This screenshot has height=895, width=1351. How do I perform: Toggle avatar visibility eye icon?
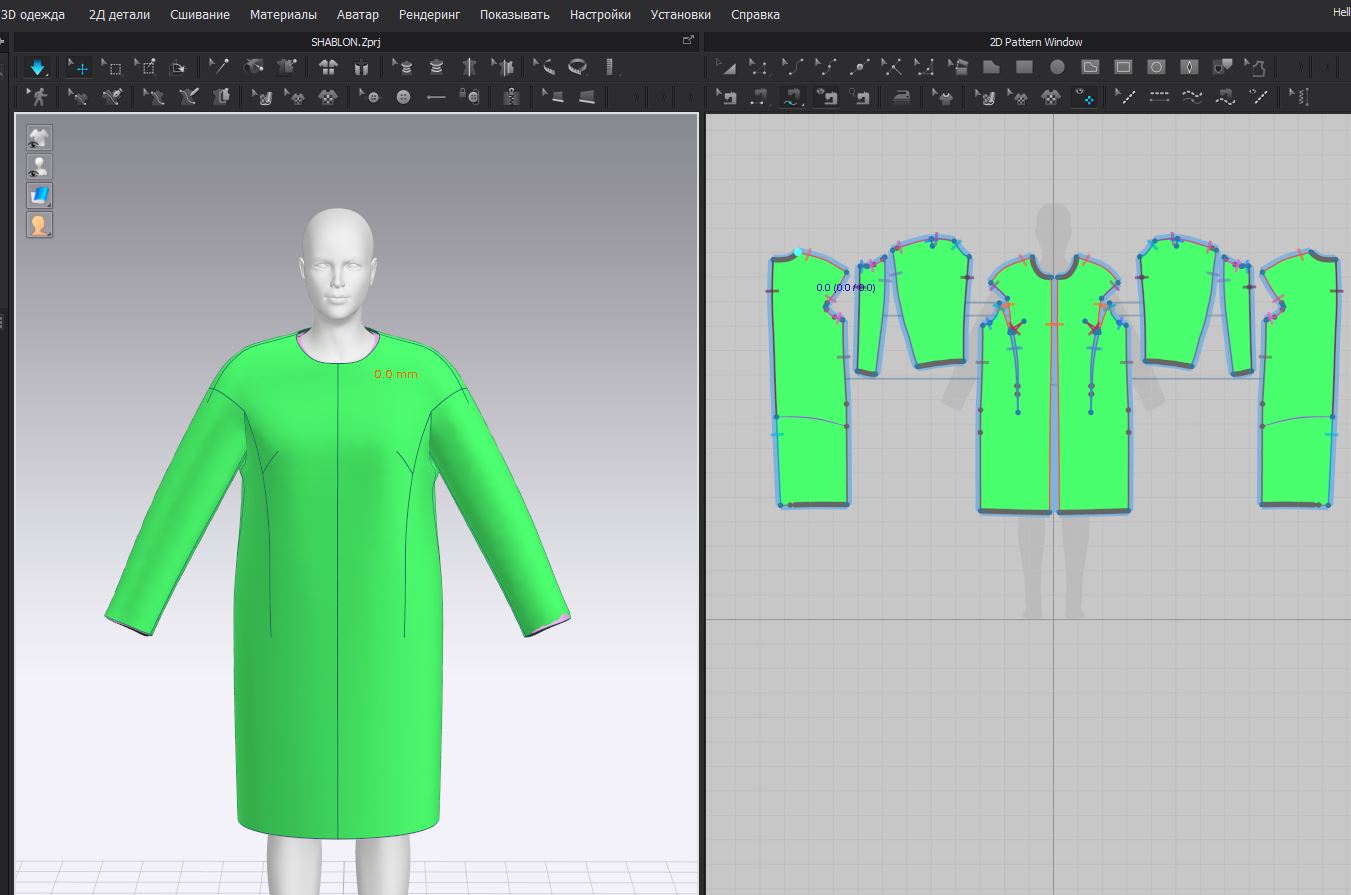pyautogui.click(x=39, y=166)
